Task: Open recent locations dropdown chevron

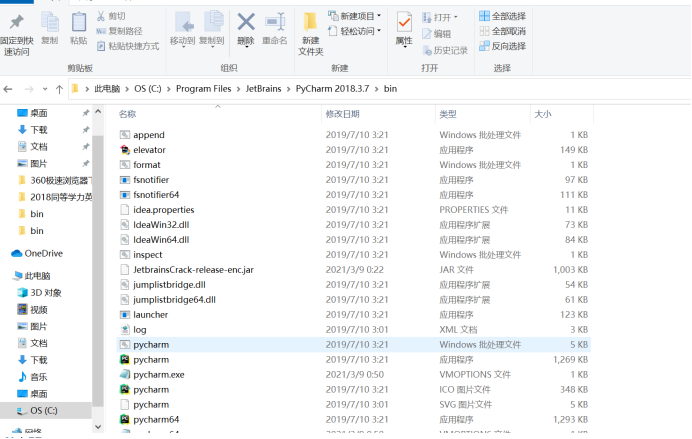Action: 45,89
